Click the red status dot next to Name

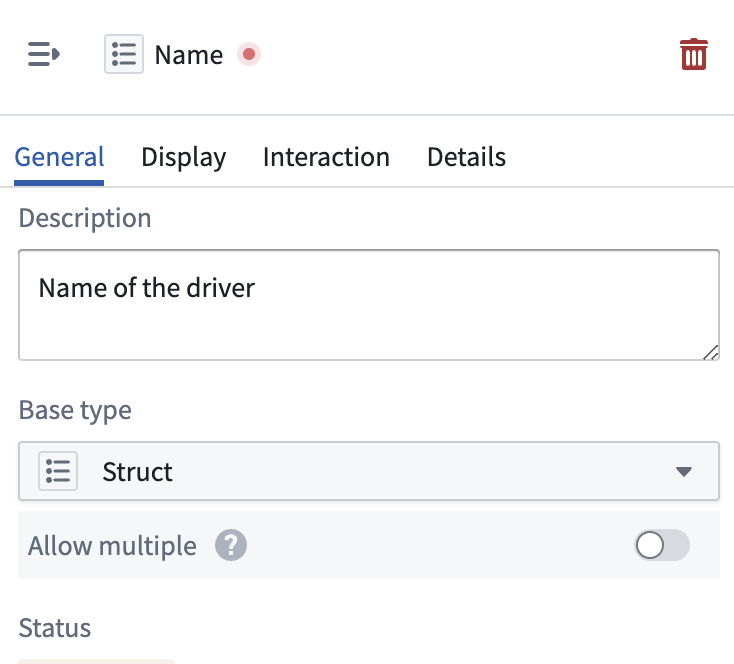coord(249,54)
